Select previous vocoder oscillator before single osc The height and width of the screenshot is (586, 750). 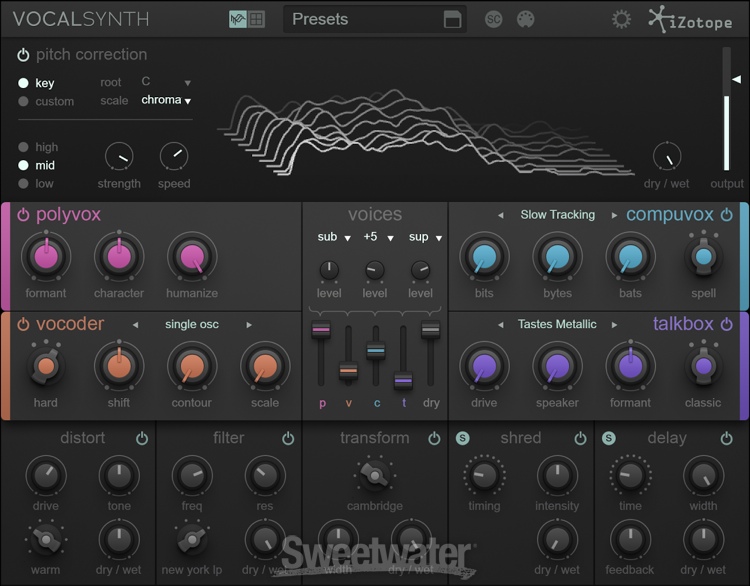[135, 325]
